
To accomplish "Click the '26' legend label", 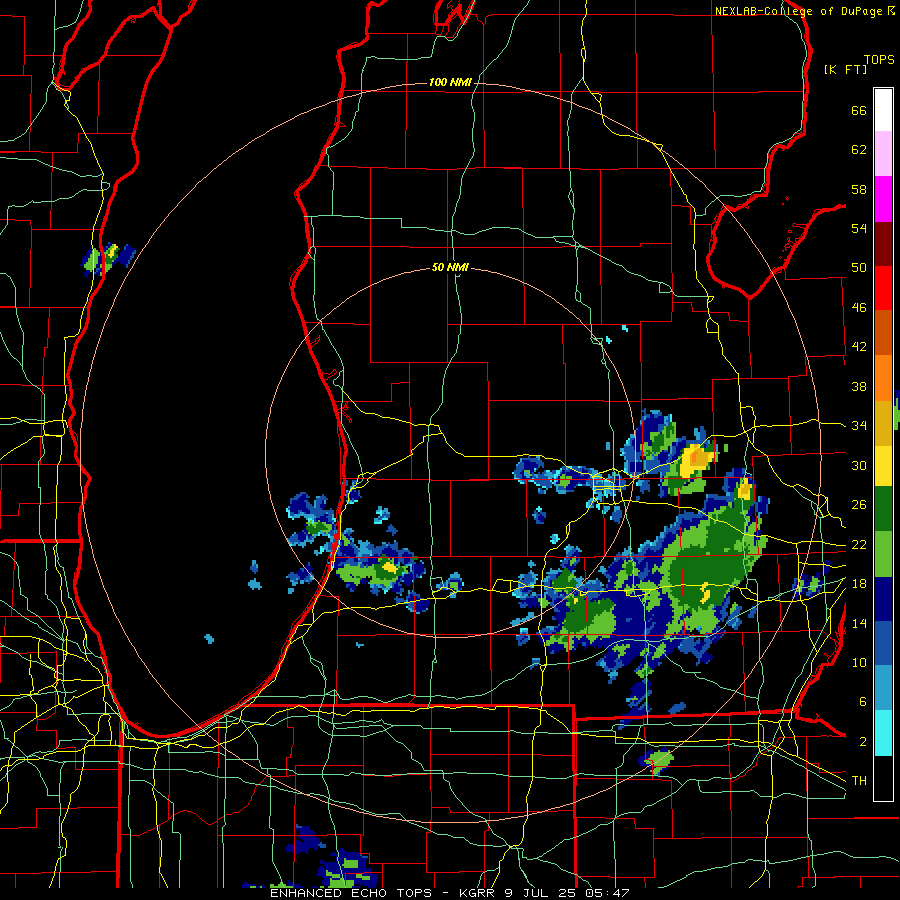I will (859, 505).
